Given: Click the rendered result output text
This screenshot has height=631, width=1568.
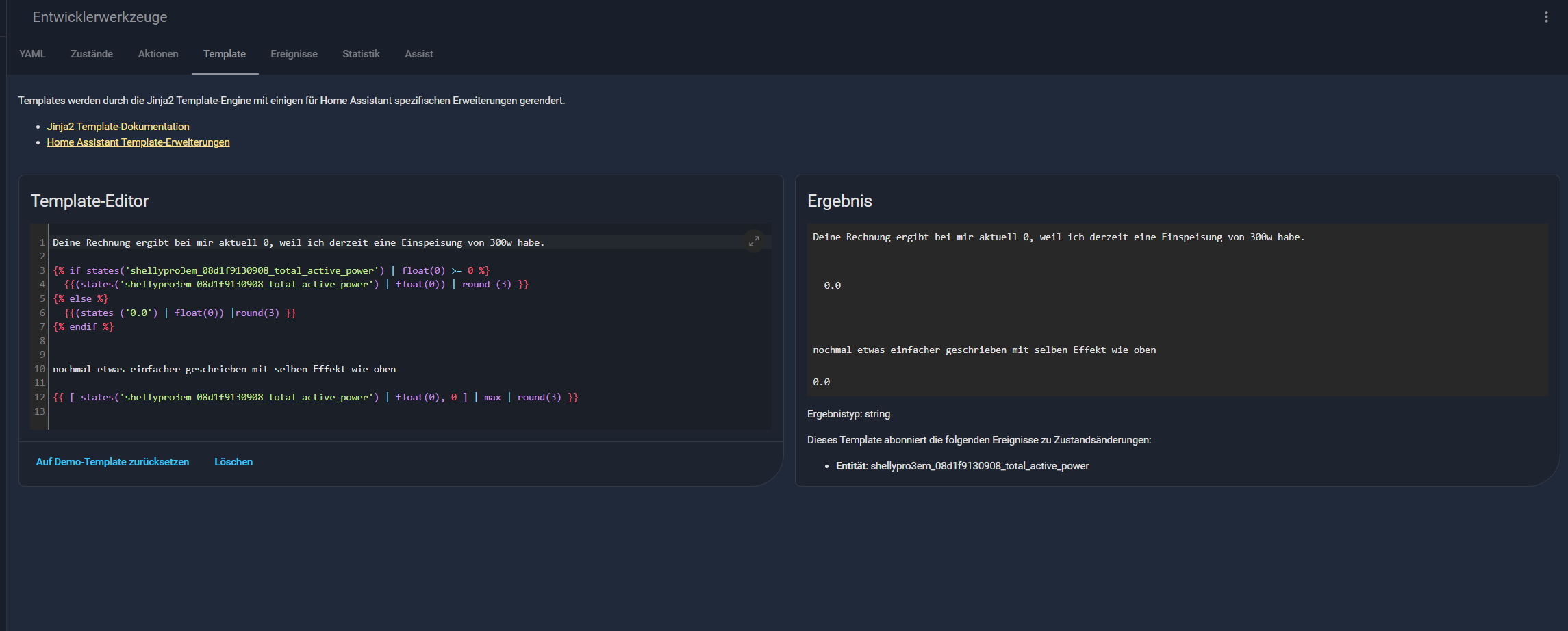Looking at the screenshot, I should tap(1058, 237).
